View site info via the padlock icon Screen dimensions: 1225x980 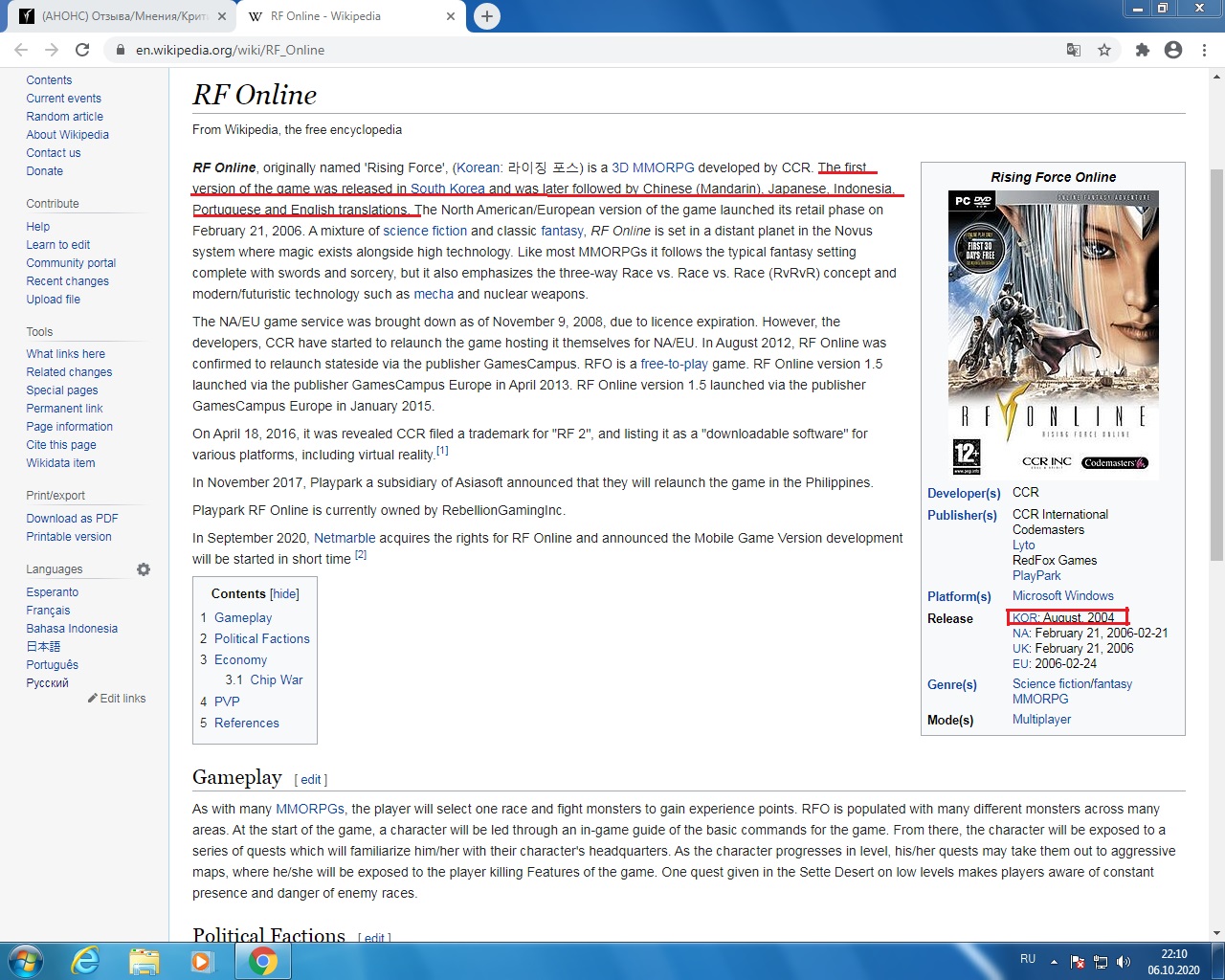coord(120,50)
